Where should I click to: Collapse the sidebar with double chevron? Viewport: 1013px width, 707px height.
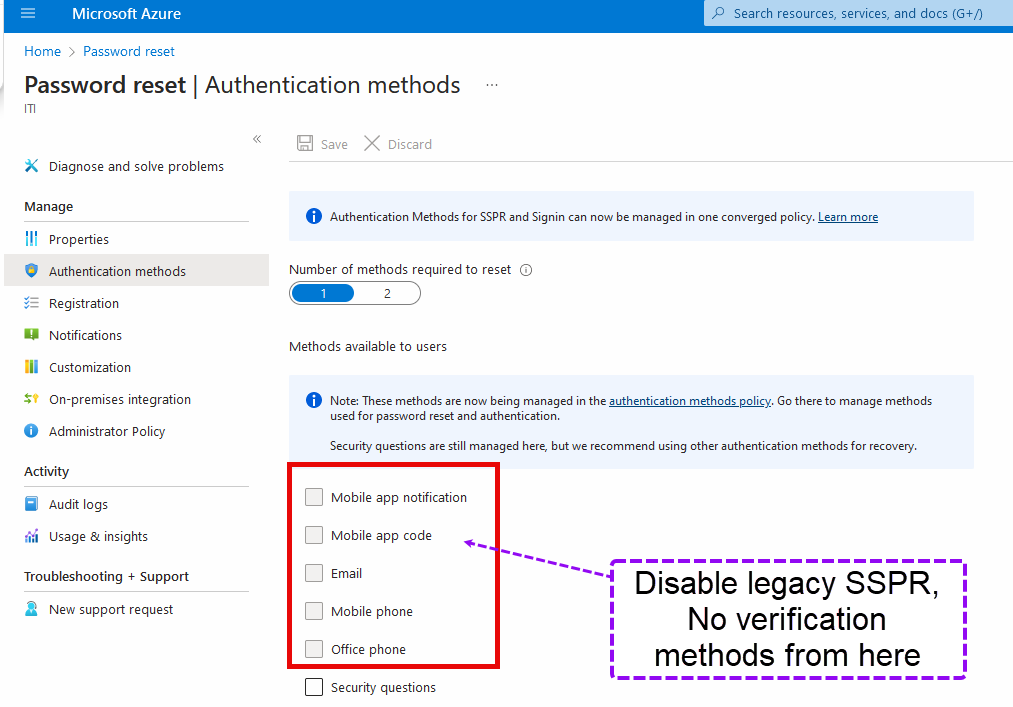click(257, 139)
